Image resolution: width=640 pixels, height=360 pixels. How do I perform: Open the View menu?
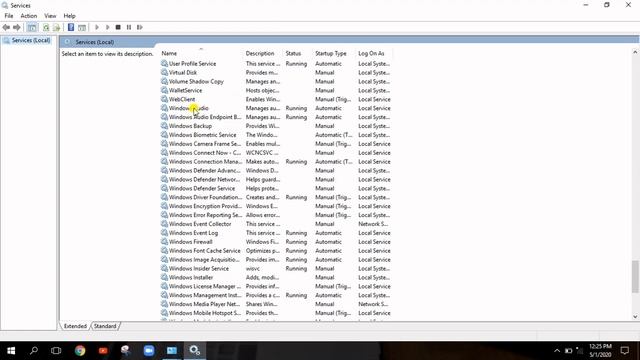tap(50, 16)
